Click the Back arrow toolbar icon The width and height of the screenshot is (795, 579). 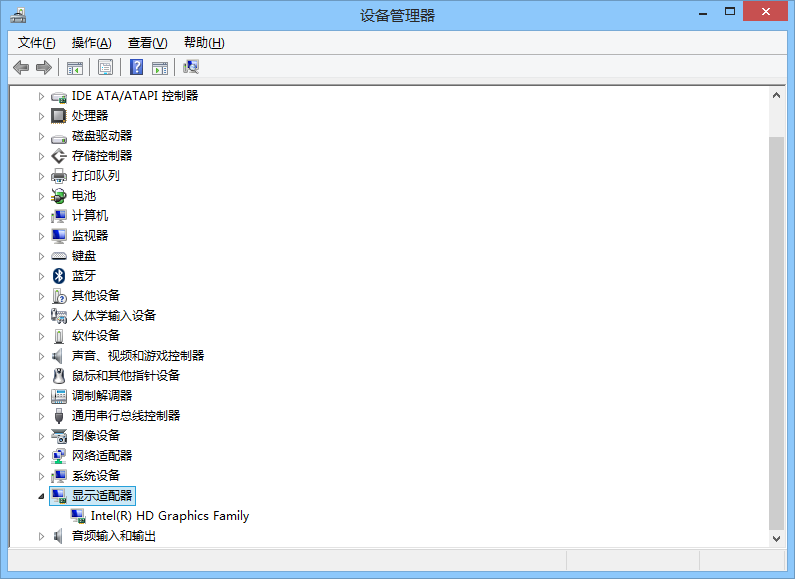pos(21,67)
